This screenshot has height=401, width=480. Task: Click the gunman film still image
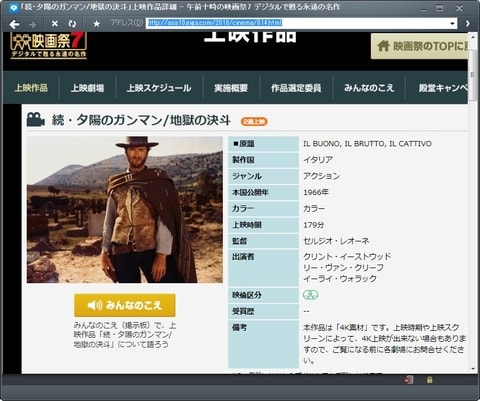pos(125,210)
